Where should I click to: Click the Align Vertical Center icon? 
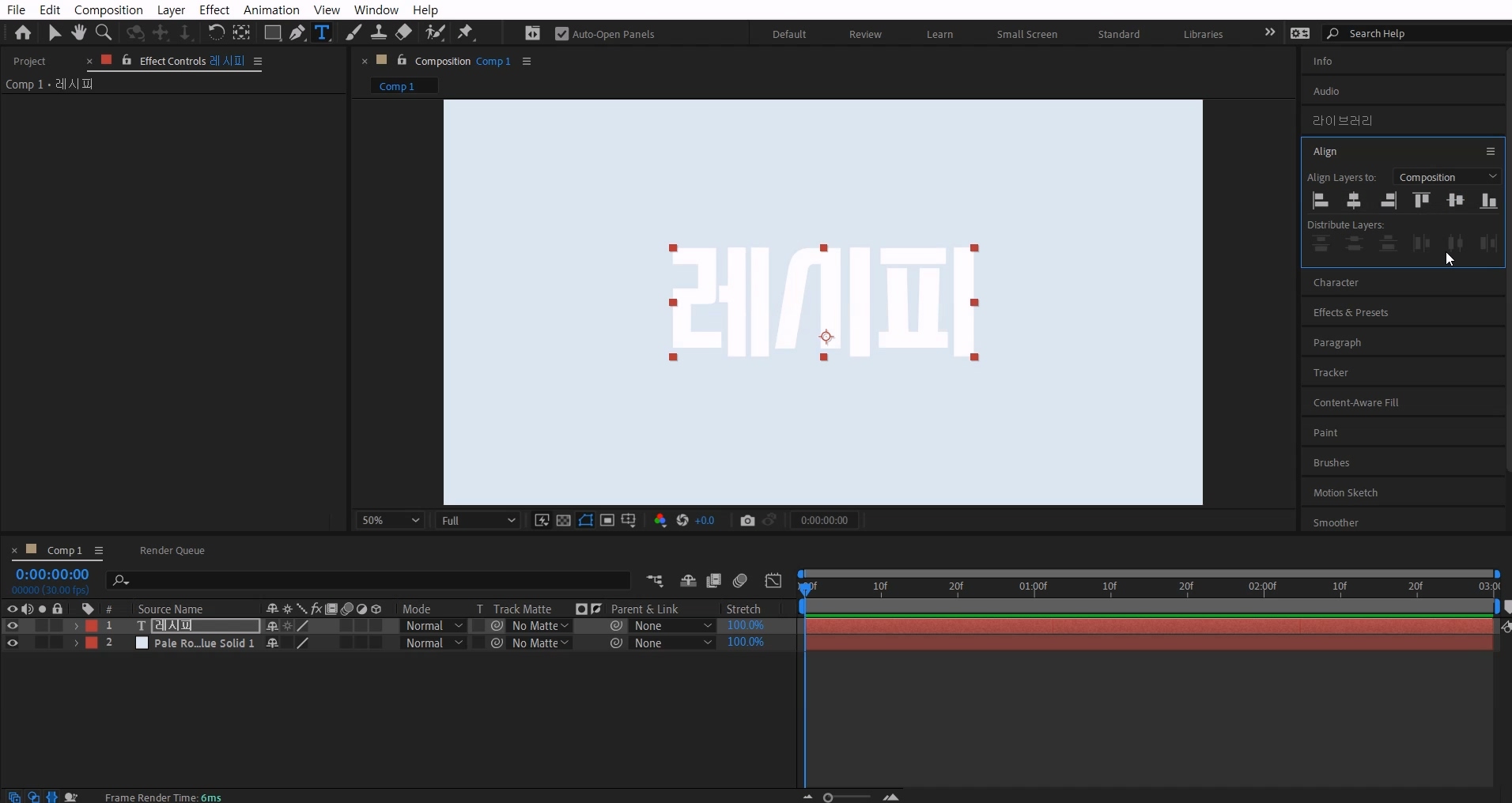(x=1457, y=201)
